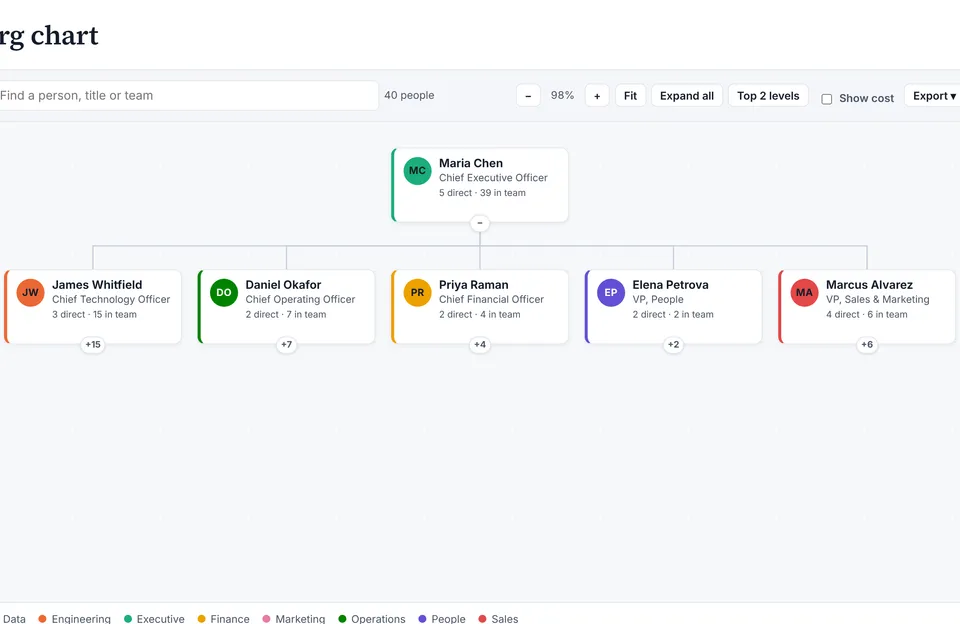The image size is (960, 624).
Task: Select the Daniel Okafor name text
Action: coord(283,285)
